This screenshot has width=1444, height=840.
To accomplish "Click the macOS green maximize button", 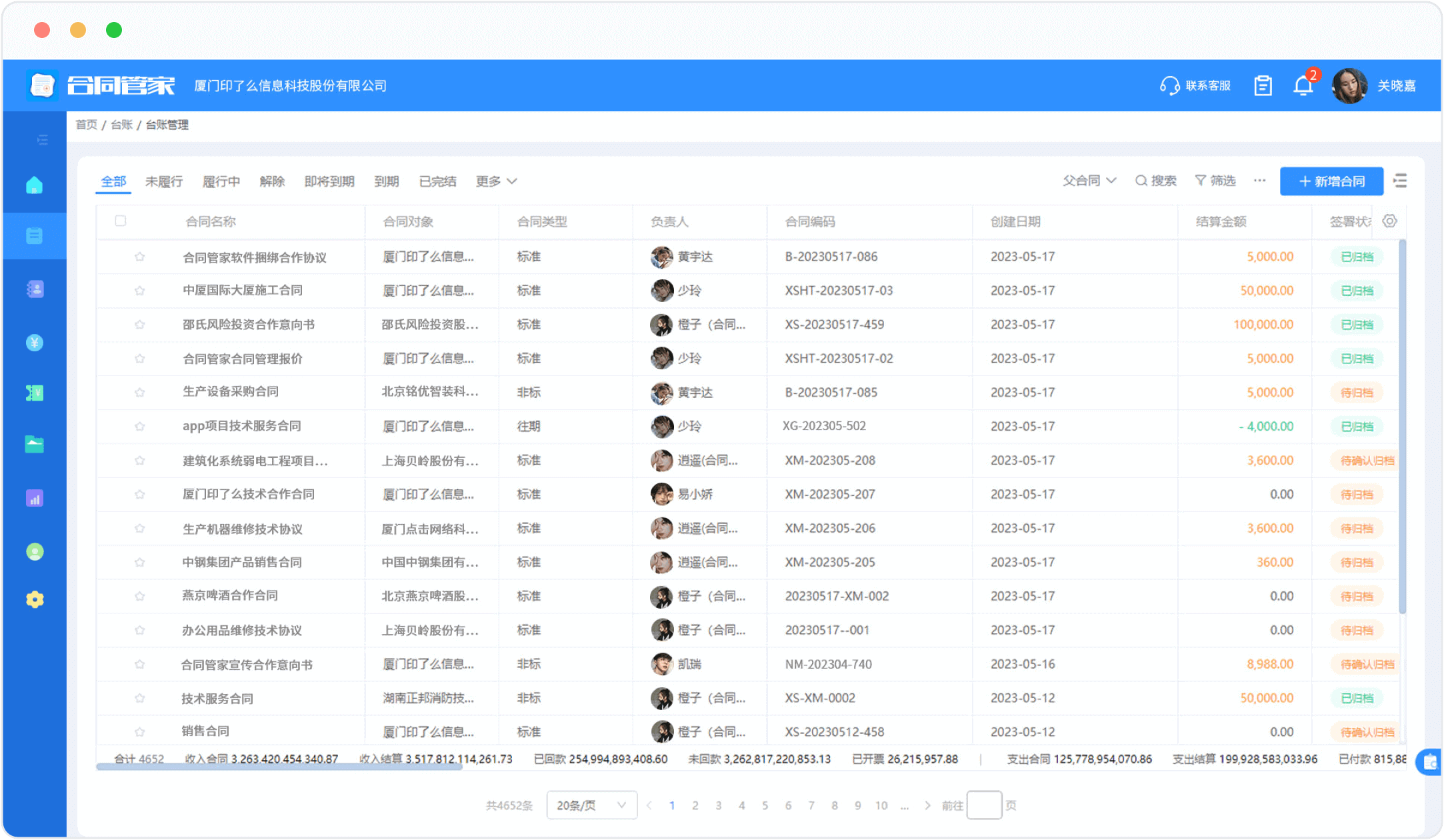I will click(x=114, y=30).
